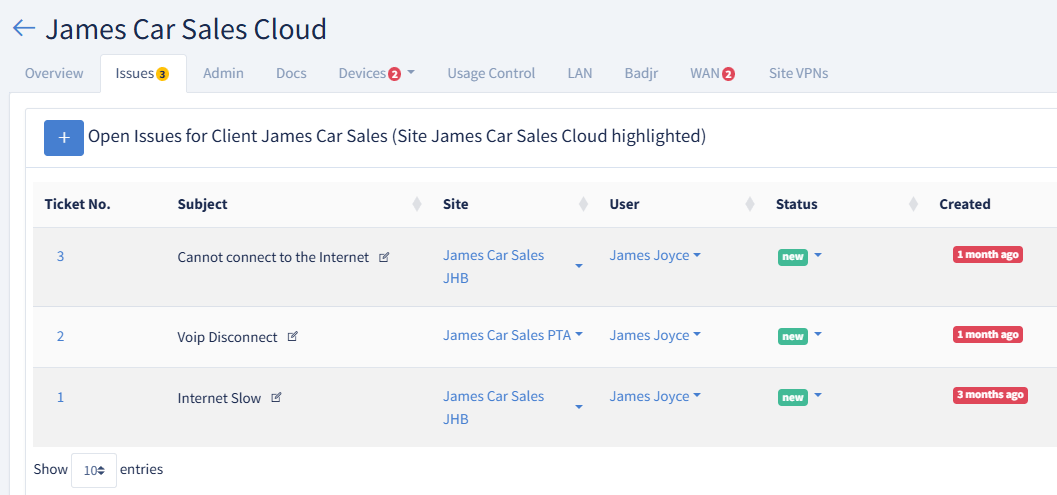Edit subject of Voip Disconnect ticket
Screen dimensions: 1057x495
[x=293, y=337]
